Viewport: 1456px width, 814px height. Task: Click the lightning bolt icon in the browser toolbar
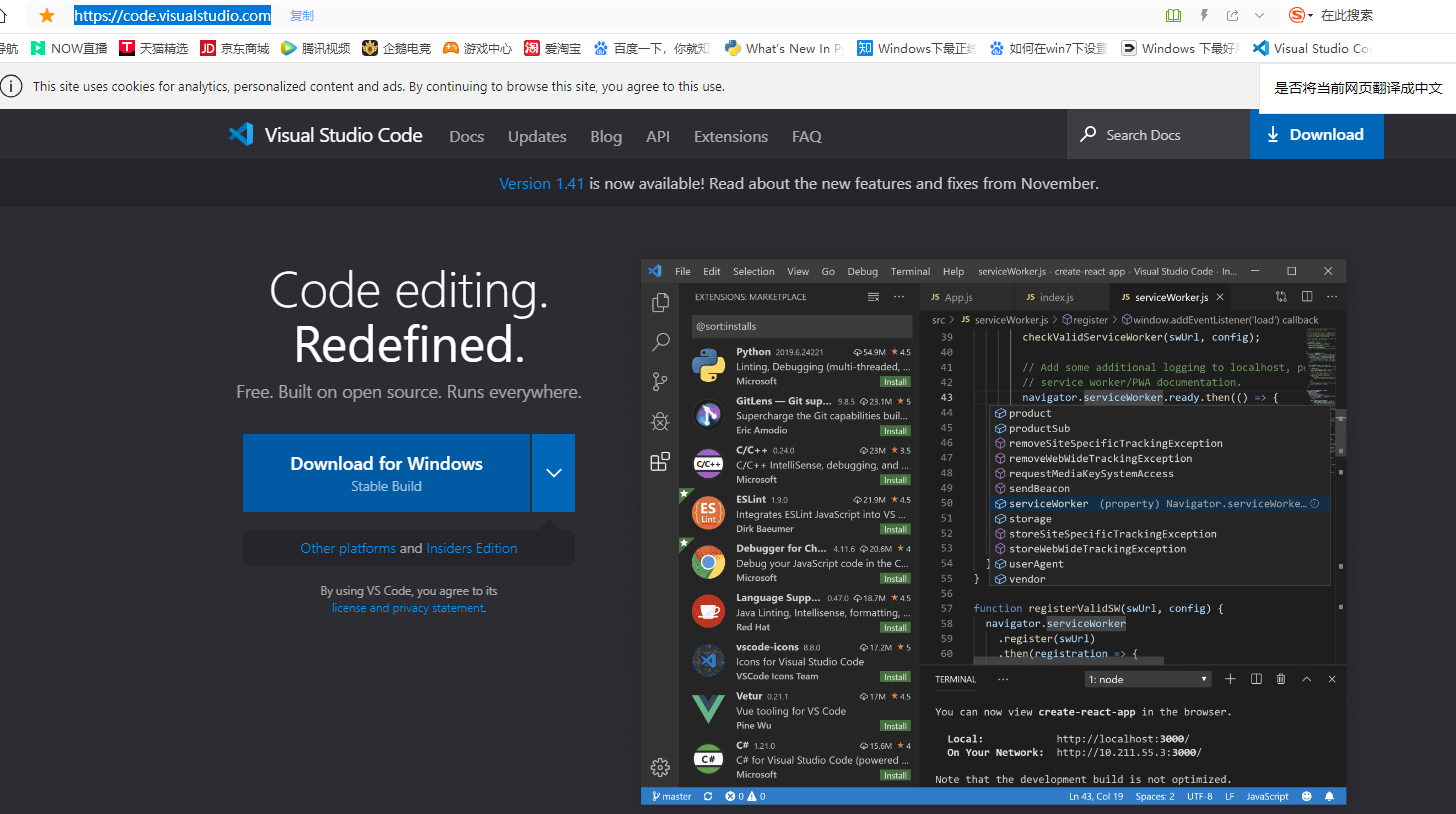pos(1204,15)
